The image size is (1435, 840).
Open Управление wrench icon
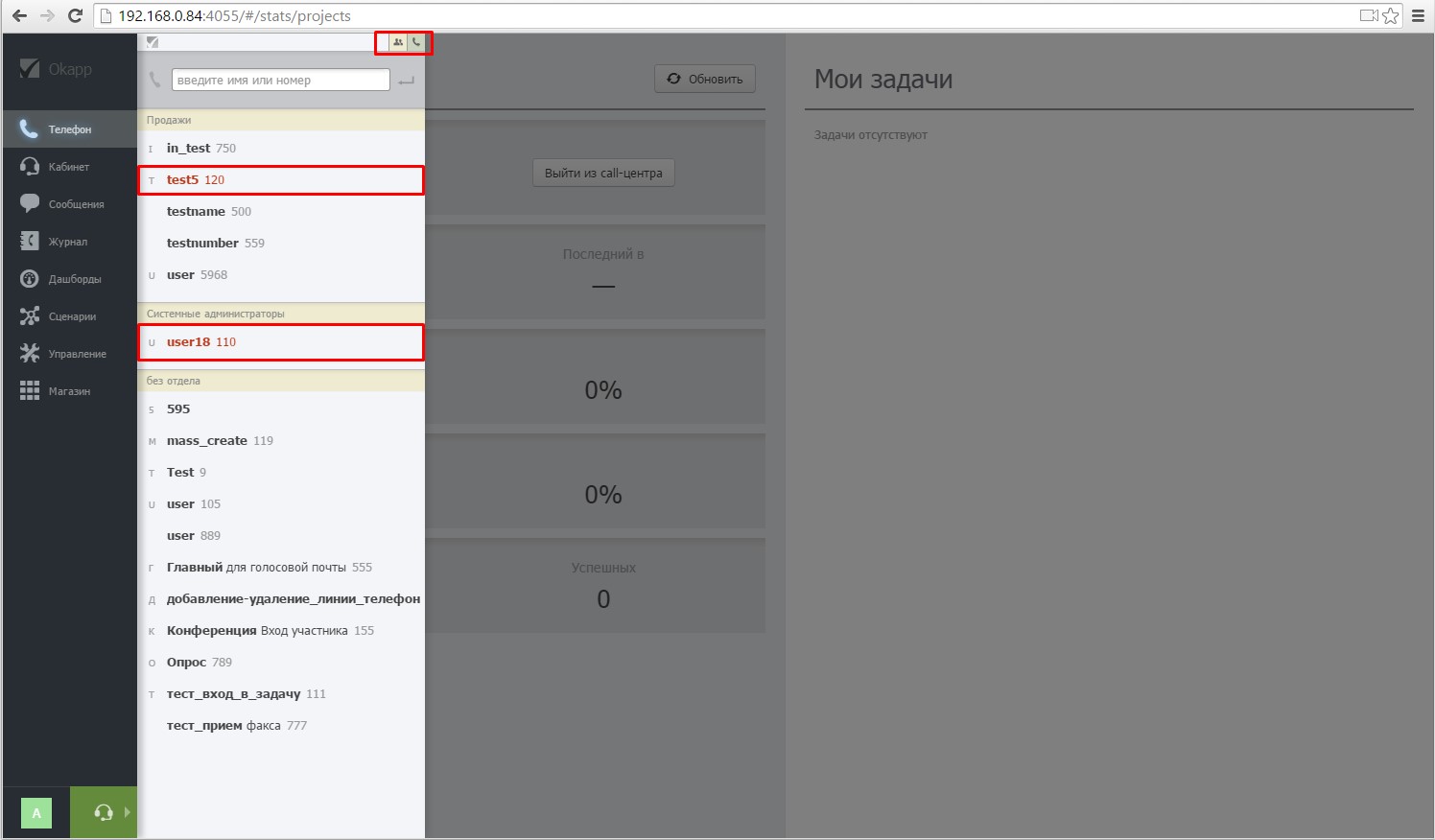tap(29, 354)
